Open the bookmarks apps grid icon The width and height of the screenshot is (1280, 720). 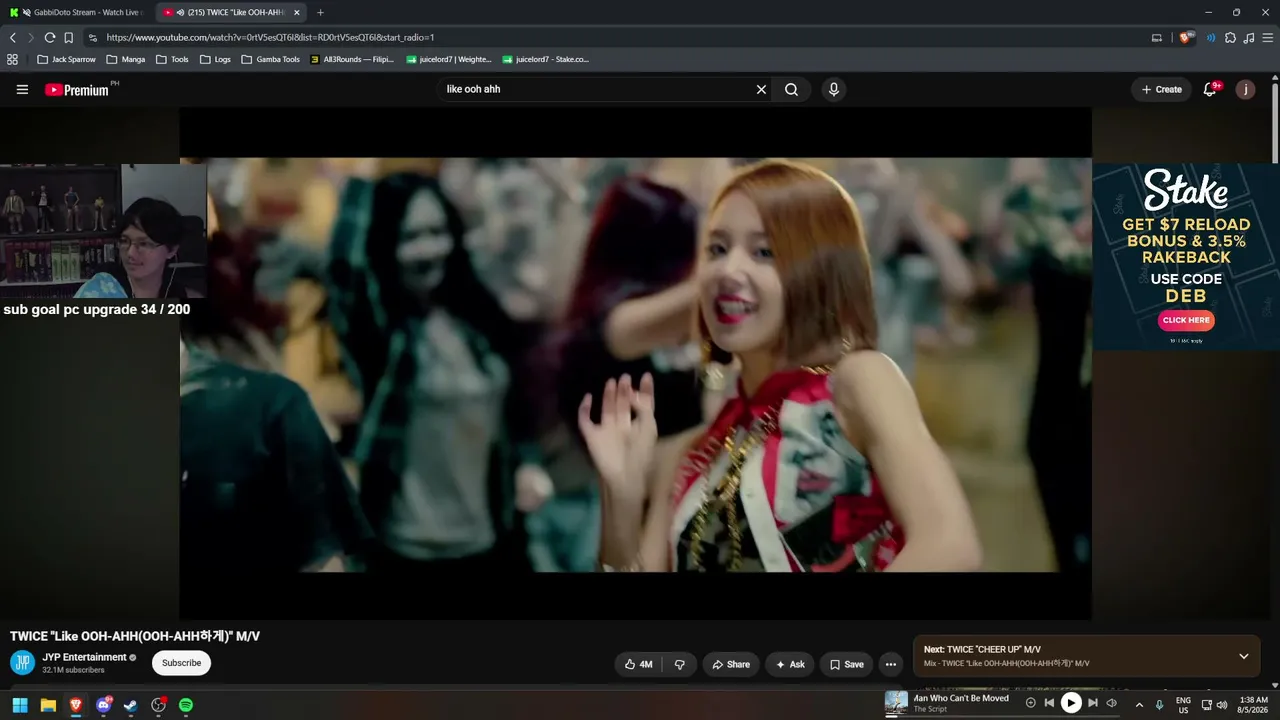(12, 59)
